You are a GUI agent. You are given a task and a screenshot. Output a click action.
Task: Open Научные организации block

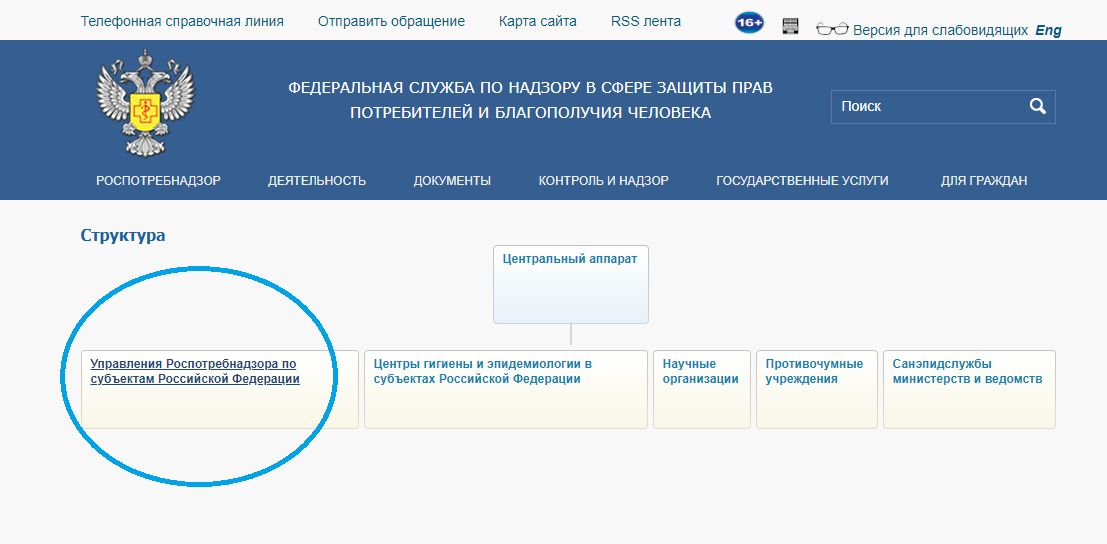pos(700,389)
